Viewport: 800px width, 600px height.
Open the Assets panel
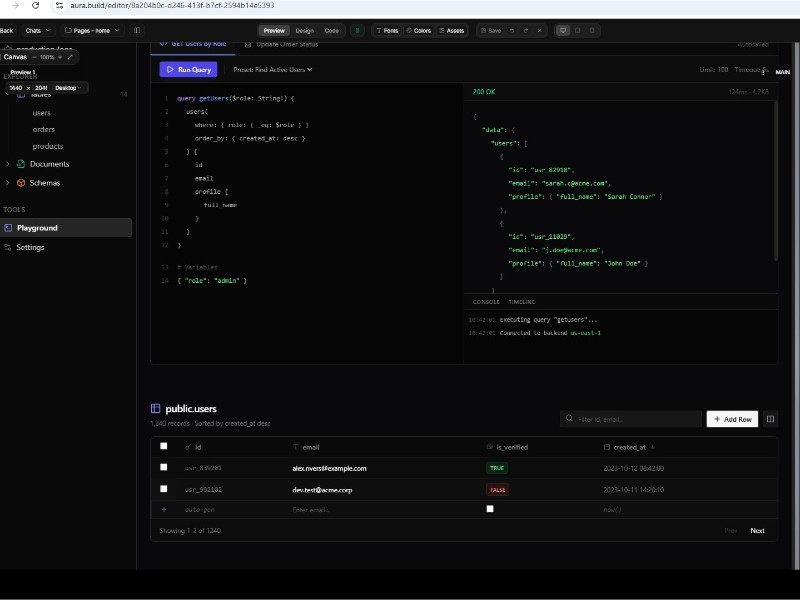tap(451, 31)
